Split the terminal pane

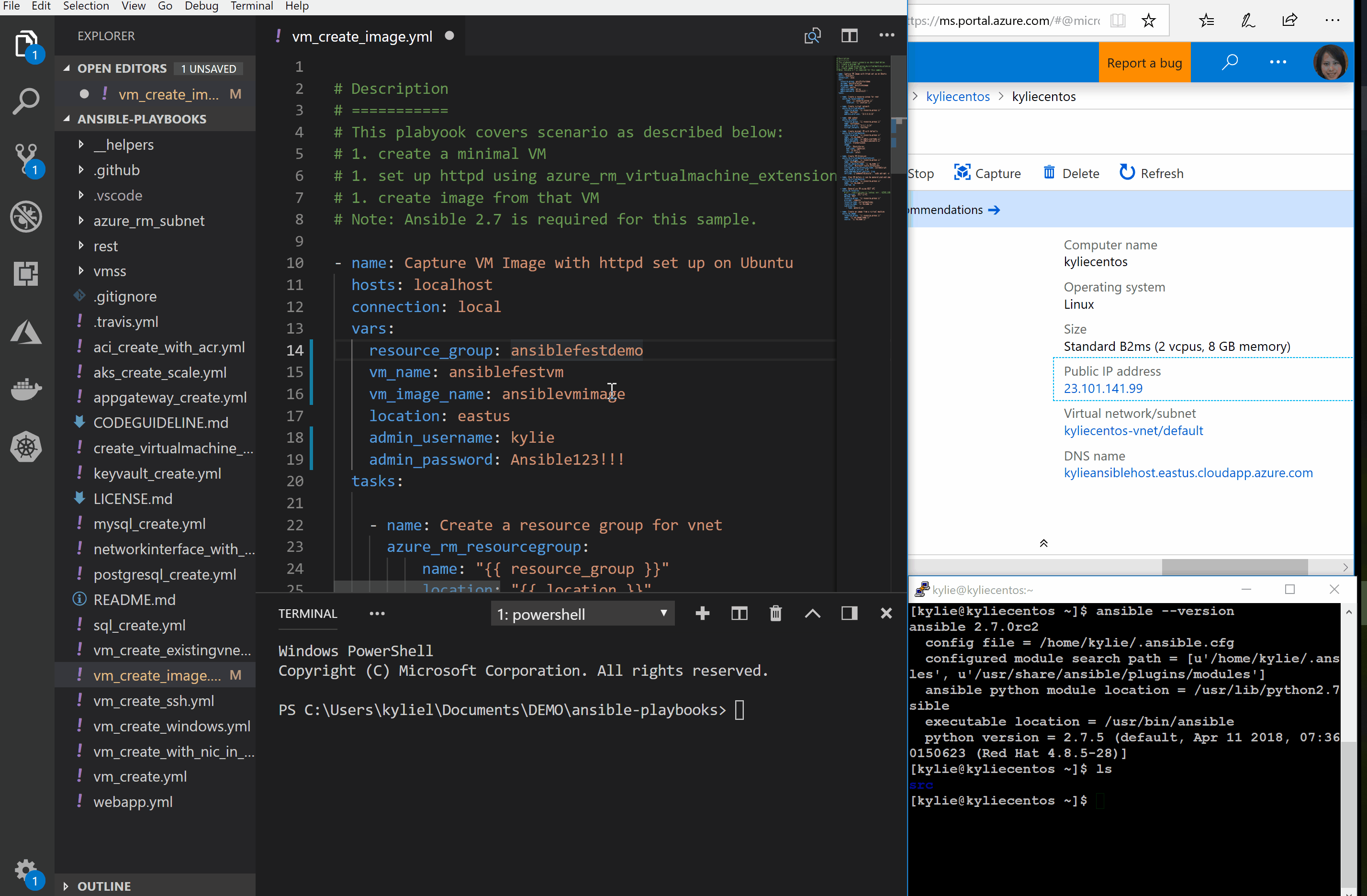[x=739, y=614]
